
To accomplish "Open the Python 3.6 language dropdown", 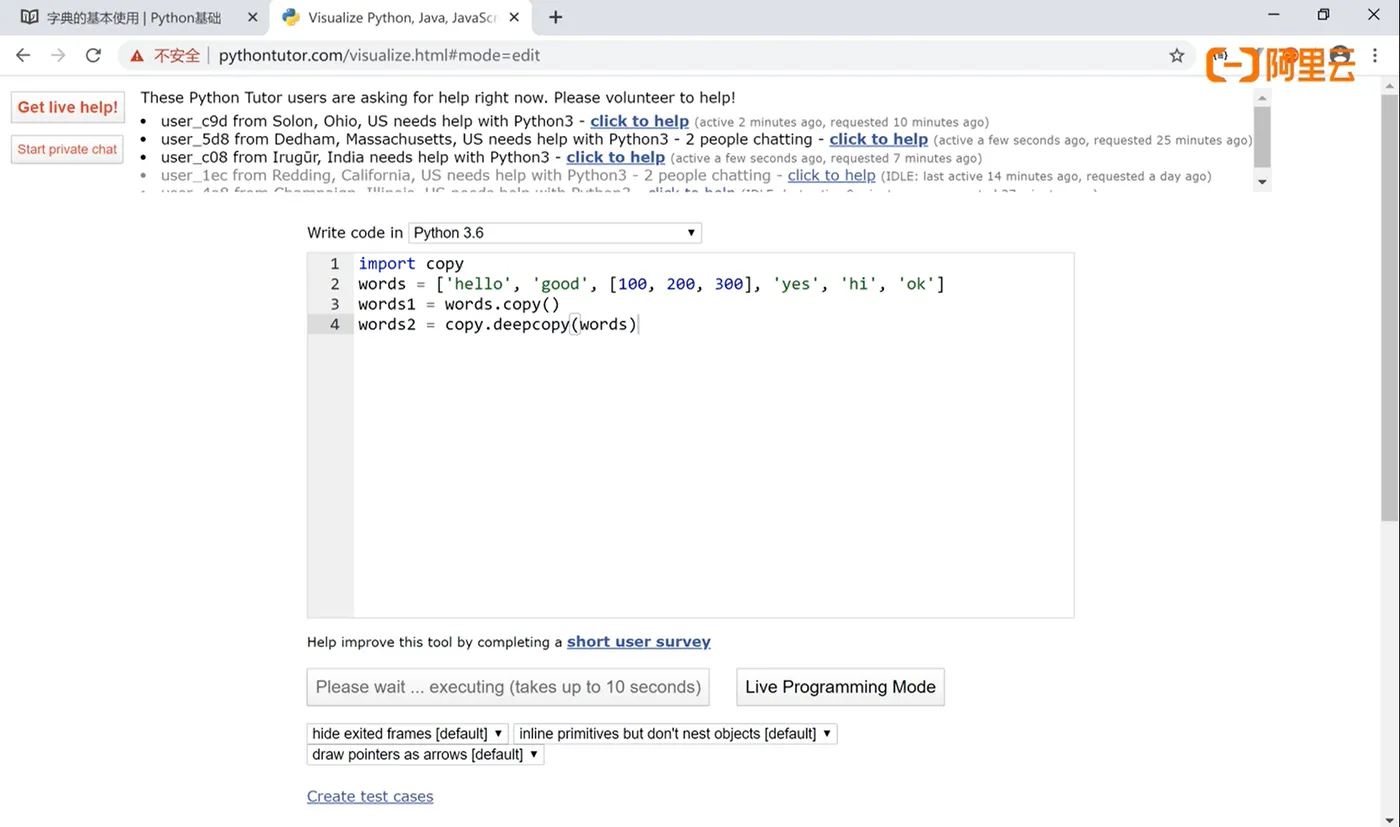I will pos(555,233).
